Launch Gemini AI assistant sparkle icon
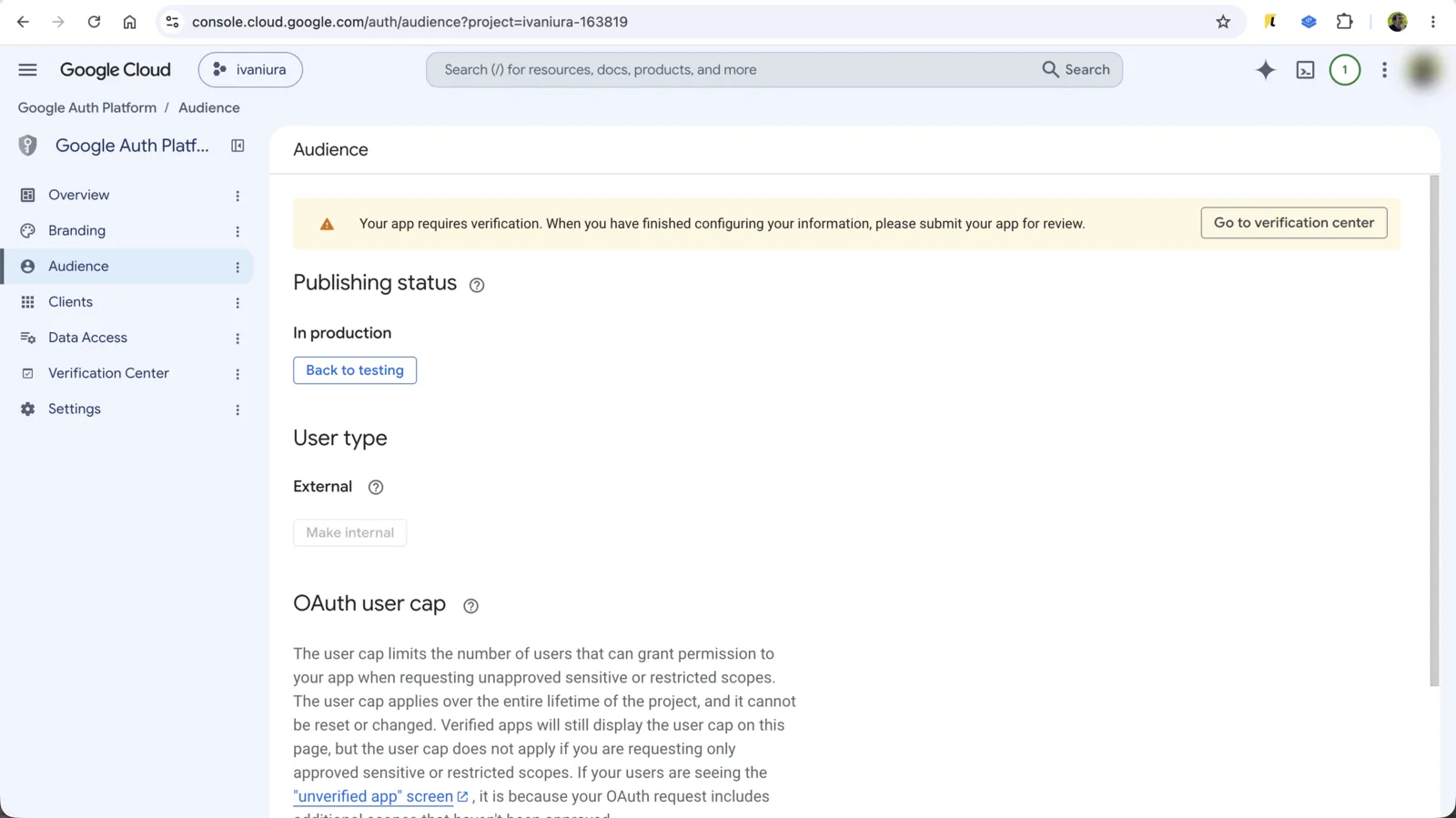The width and height of the screenshot is (1456, 818). pyautogui.click(x=1265, y=70)
